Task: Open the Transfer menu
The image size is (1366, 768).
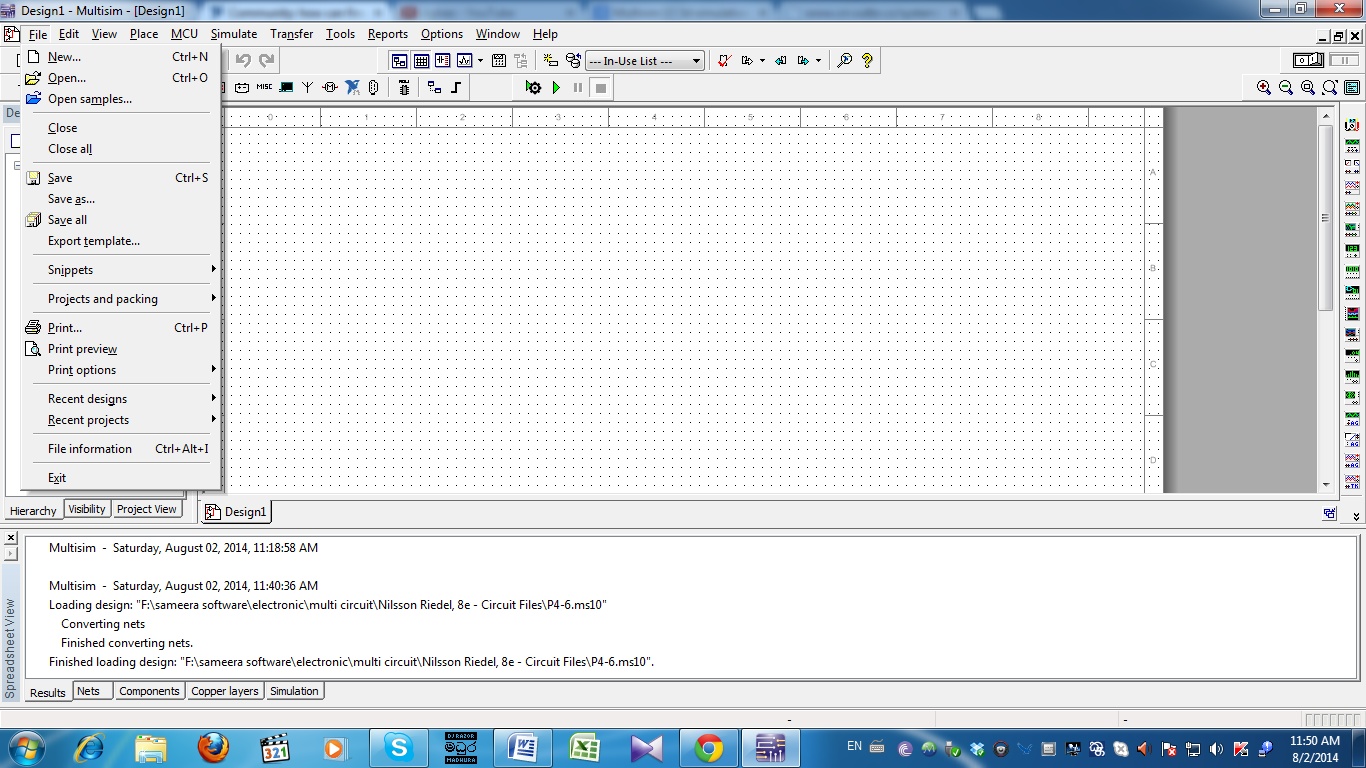Action: pos(292,34)
